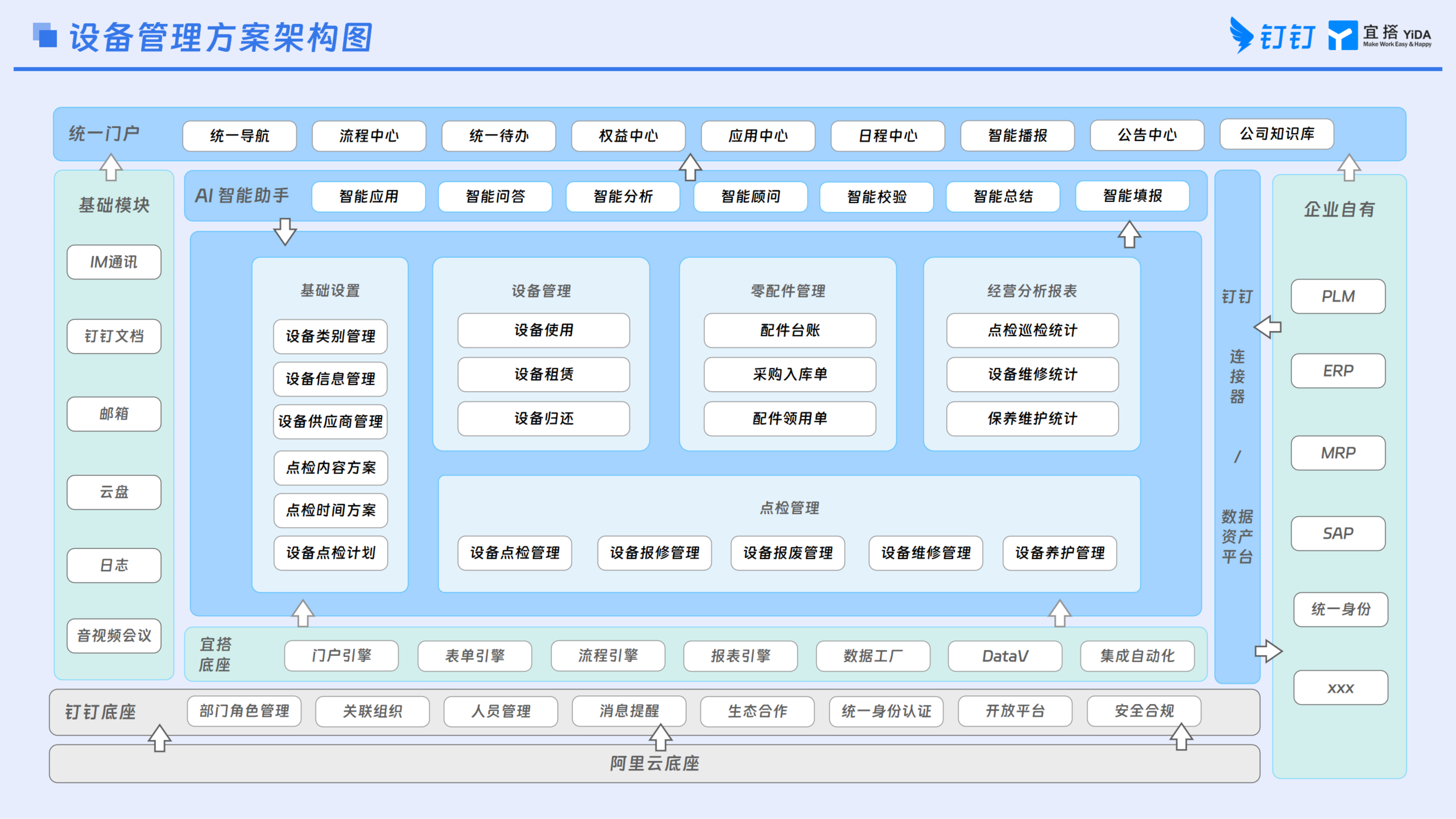1456x819 pixels.
Task: Select the PLM enterprise system box
Action: click(1338, 296)
